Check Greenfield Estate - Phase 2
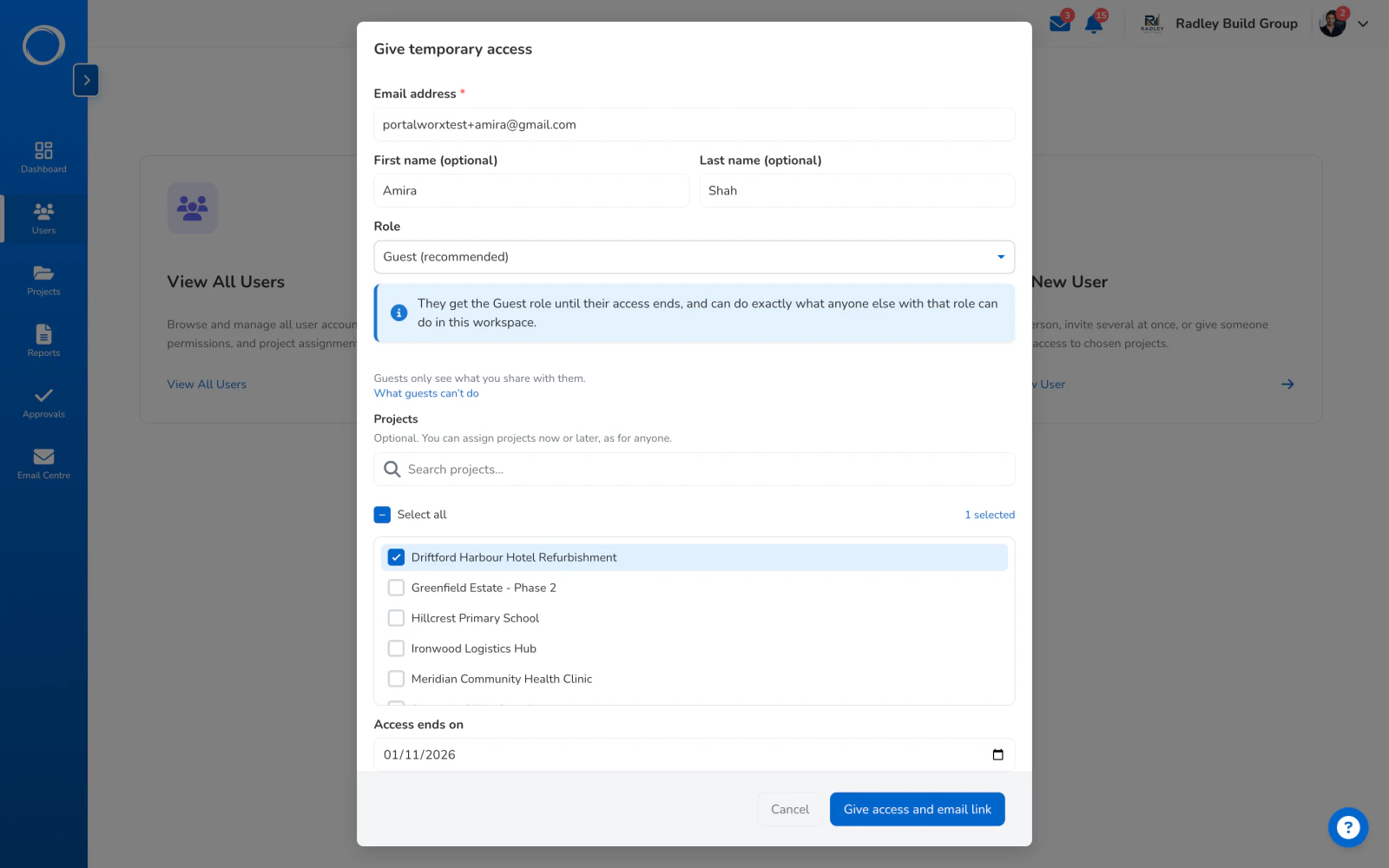Viewport: 1389px width, 868px height. pyautogui.click(x=396, y=588)
